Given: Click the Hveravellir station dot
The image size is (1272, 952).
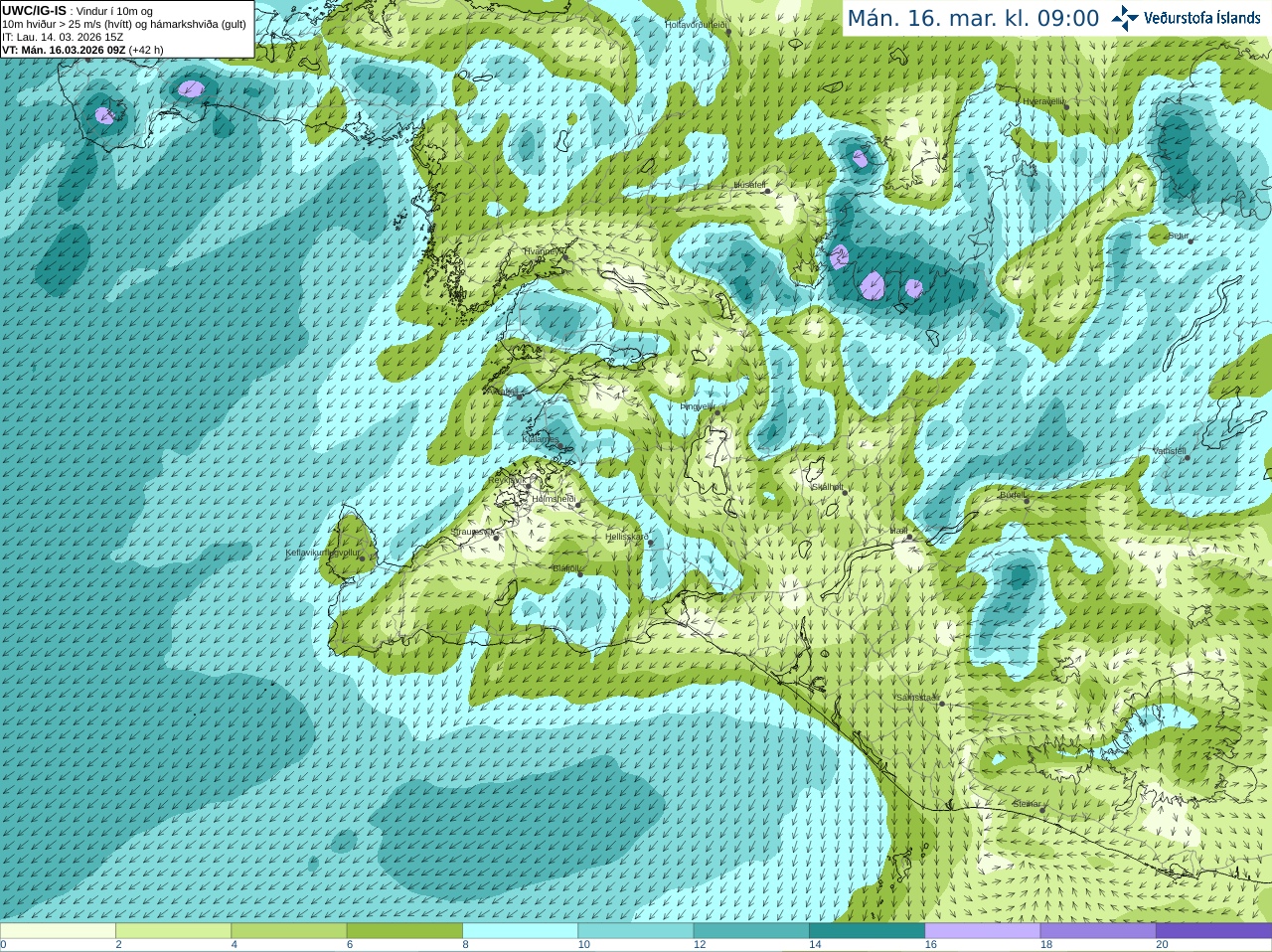Looking at the screenshot, I should (x=1065, y=106).
